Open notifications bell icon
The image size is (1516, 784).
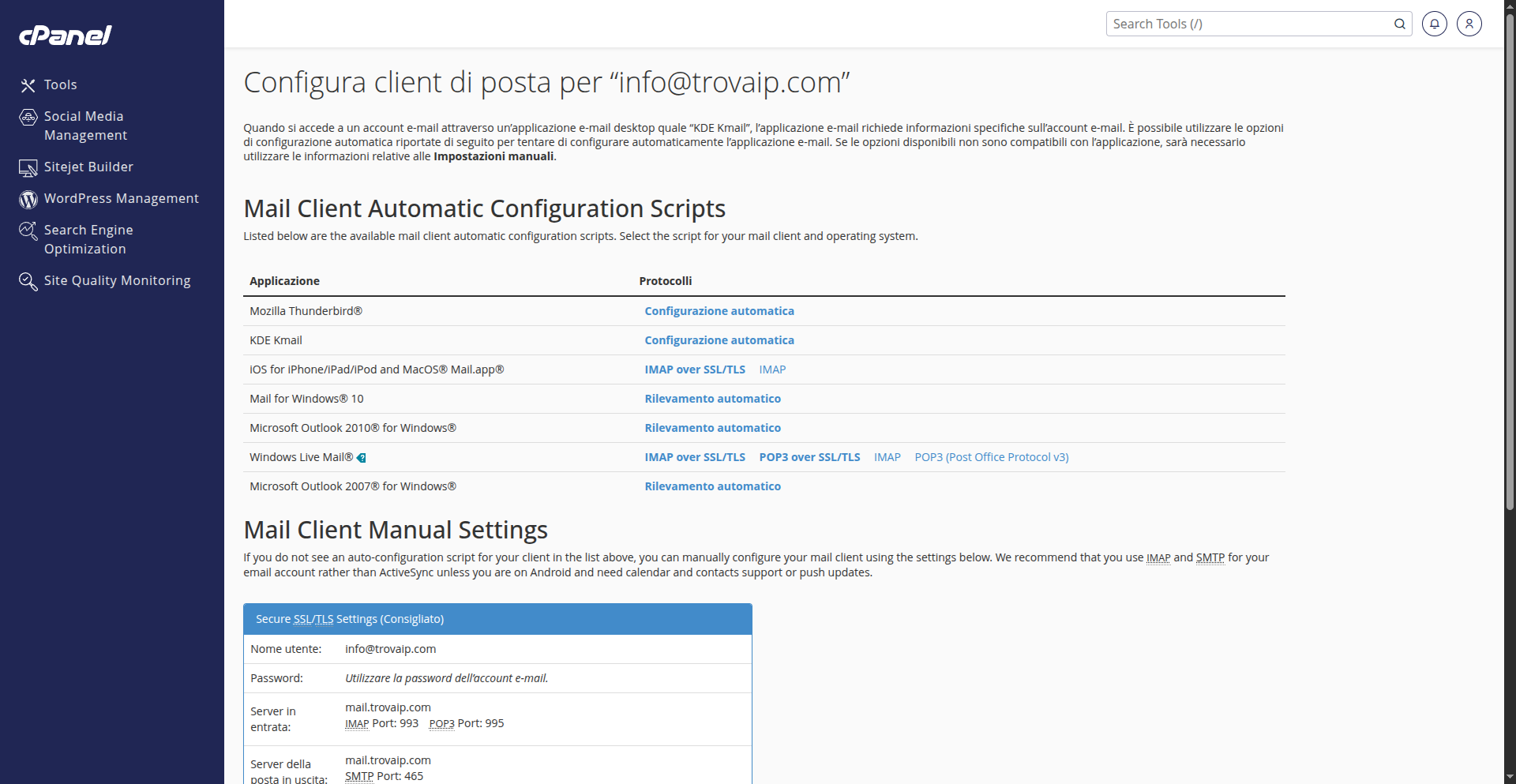pos(1435,24)
